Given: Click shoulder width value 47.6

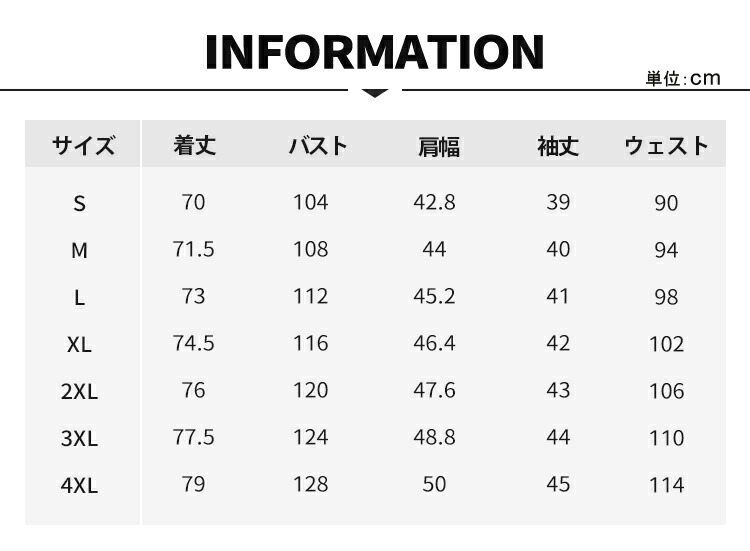Looking at the screenshot, I should click(434, 390).
